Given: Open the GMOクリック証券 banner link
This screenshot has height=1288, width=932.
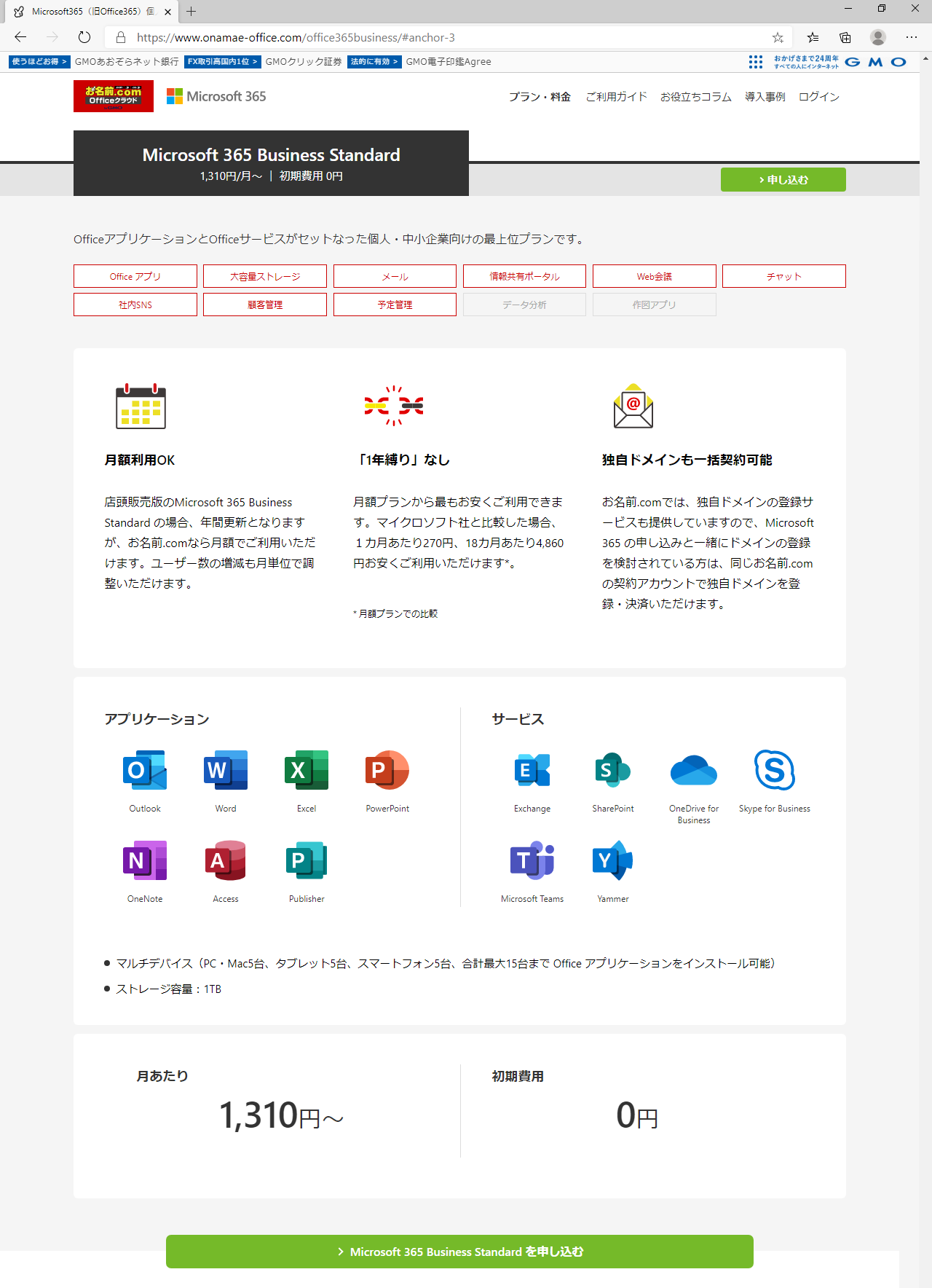Looking at the screenshot, I should tap(263, 62).
